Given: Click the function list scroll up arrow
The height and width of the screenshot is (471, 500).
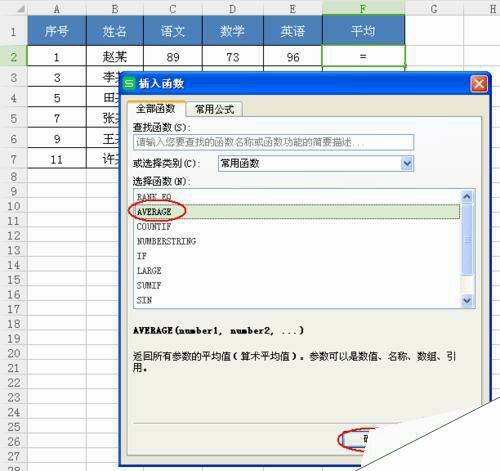Looking at the screenshot, I should click(x=467, y=197).
